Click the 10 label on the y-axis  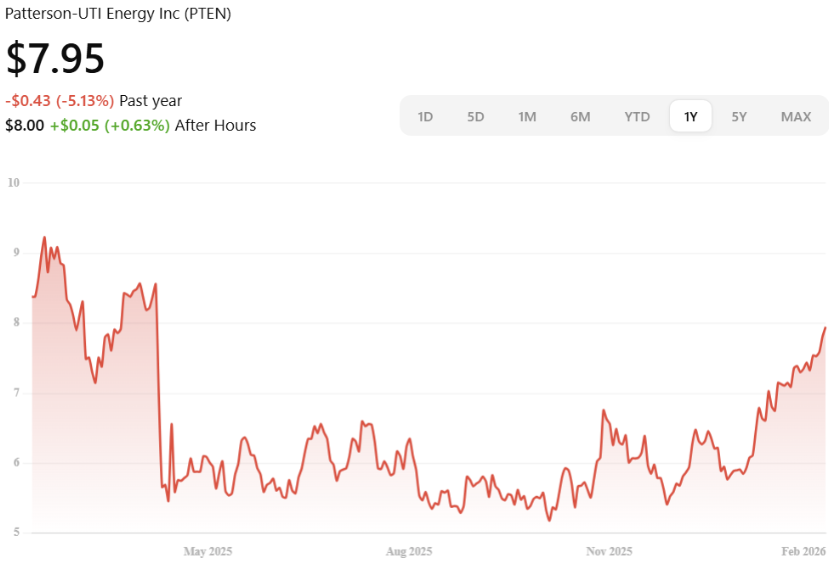[x=14, y=183]
